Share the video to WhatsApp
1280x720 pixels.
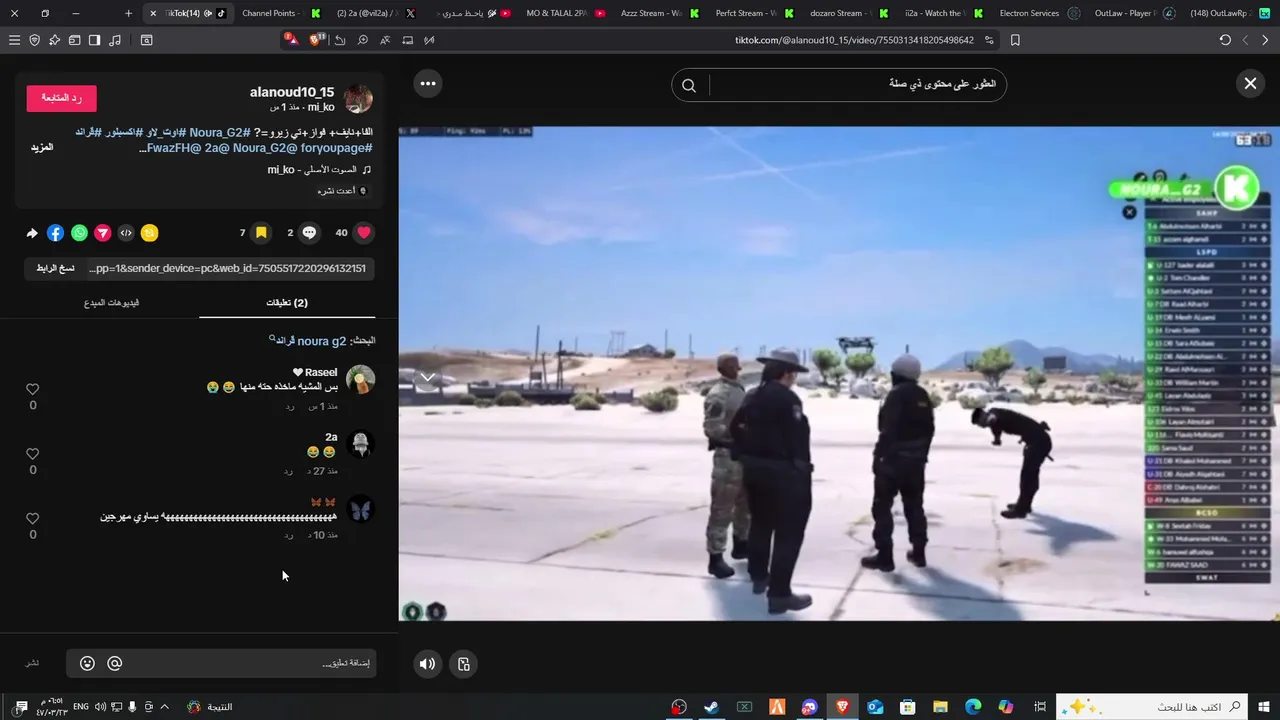(x=79, y=233)
